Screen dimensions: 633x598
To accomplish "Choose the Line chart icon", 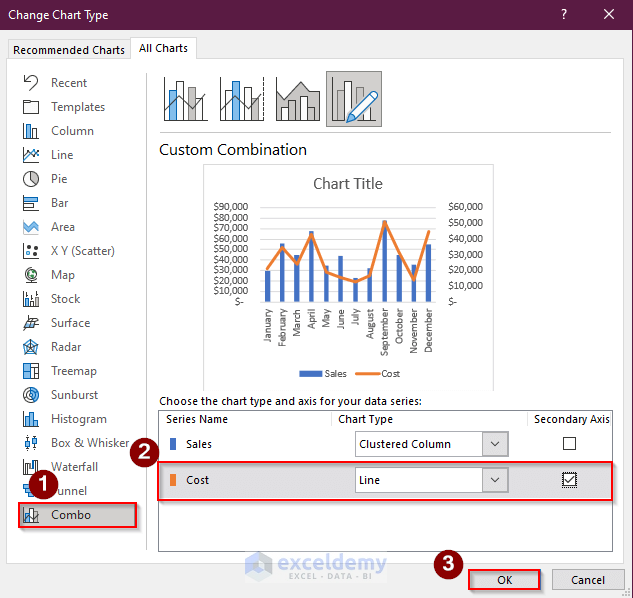I will 31,155.
